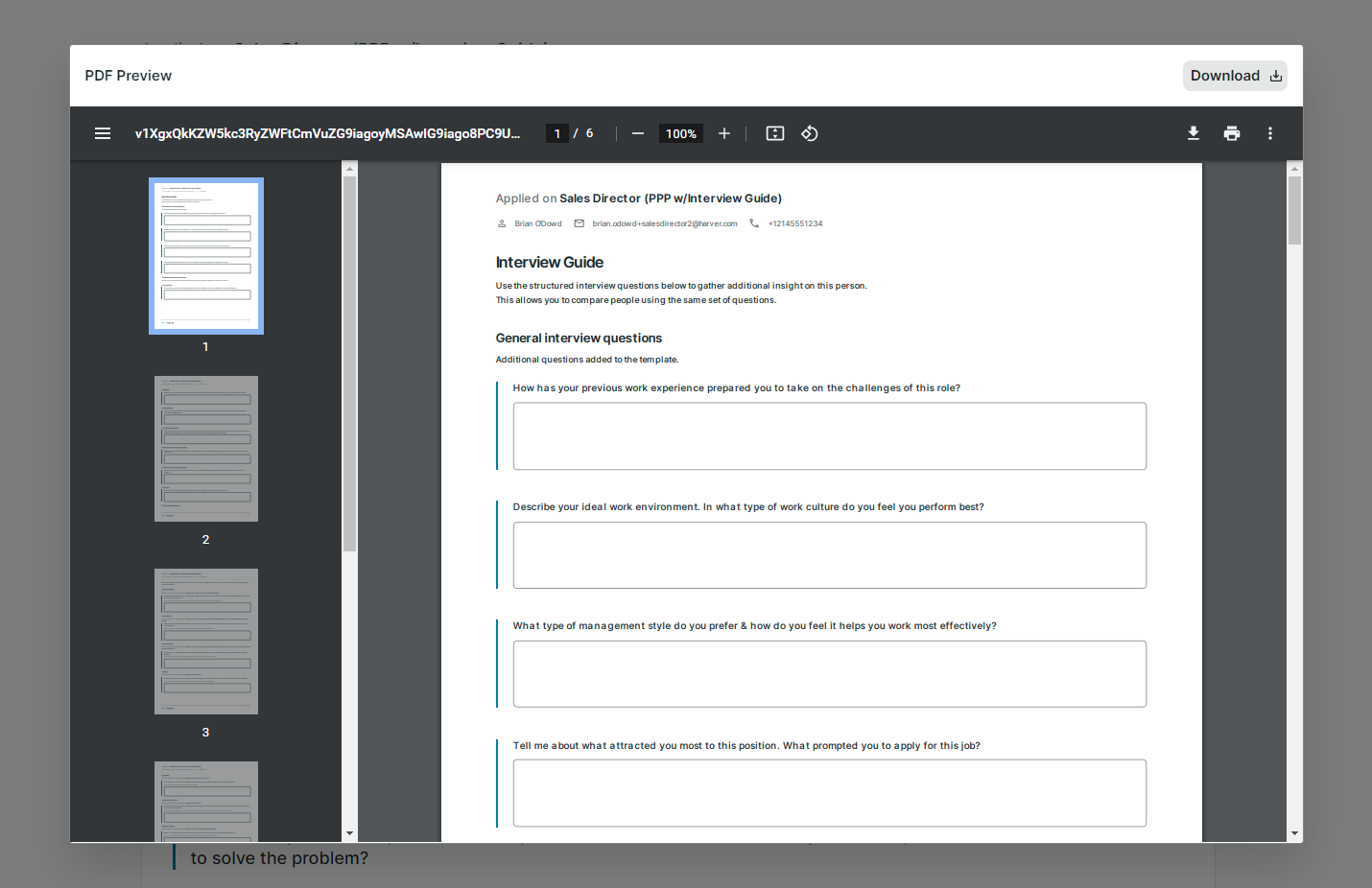Toggle the PDF sidebar menu icon
Viewport: 1372px width, 888px height.
tap(103, 133)
